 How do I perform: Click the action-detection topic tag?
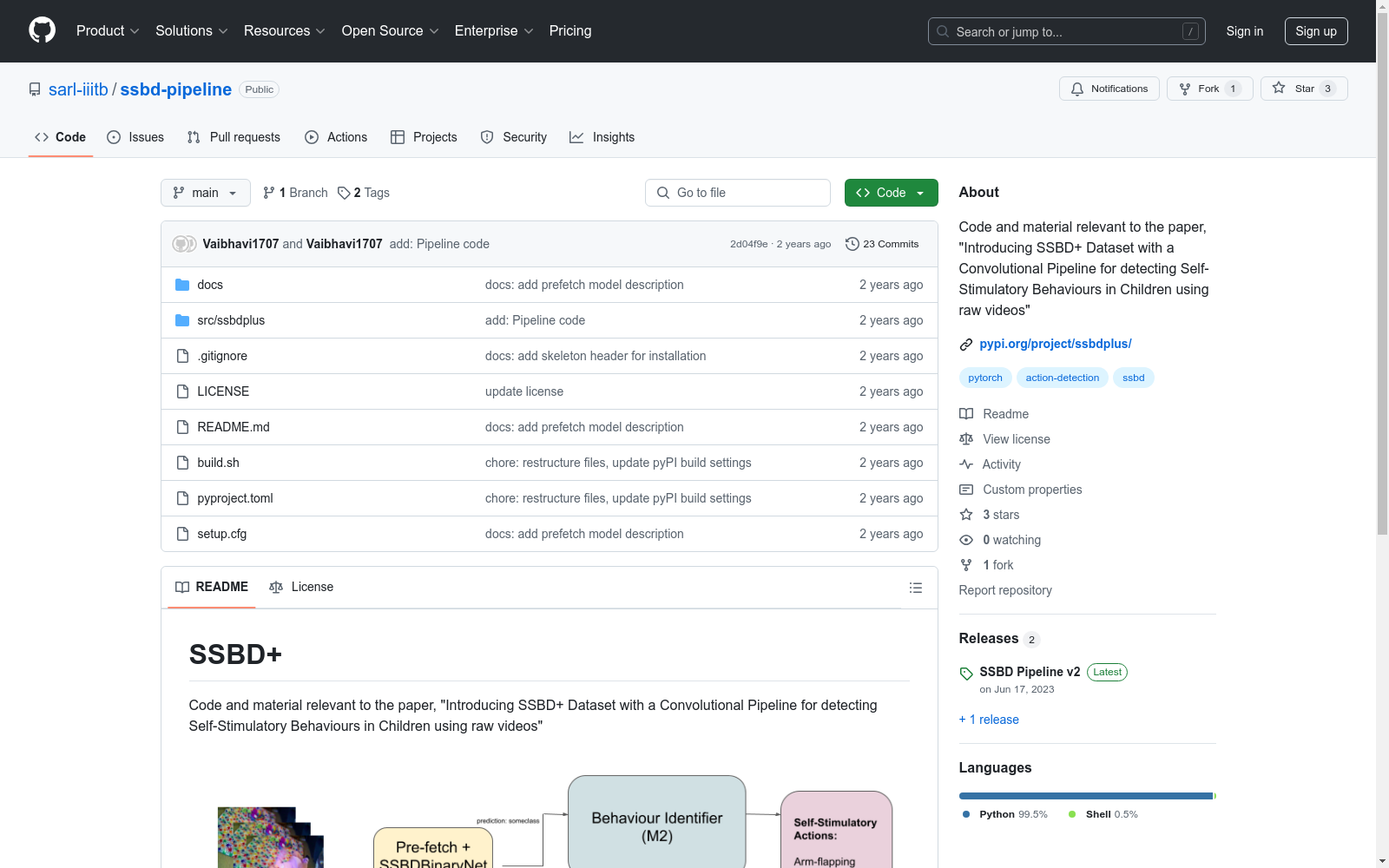[x=1063, y=378]
